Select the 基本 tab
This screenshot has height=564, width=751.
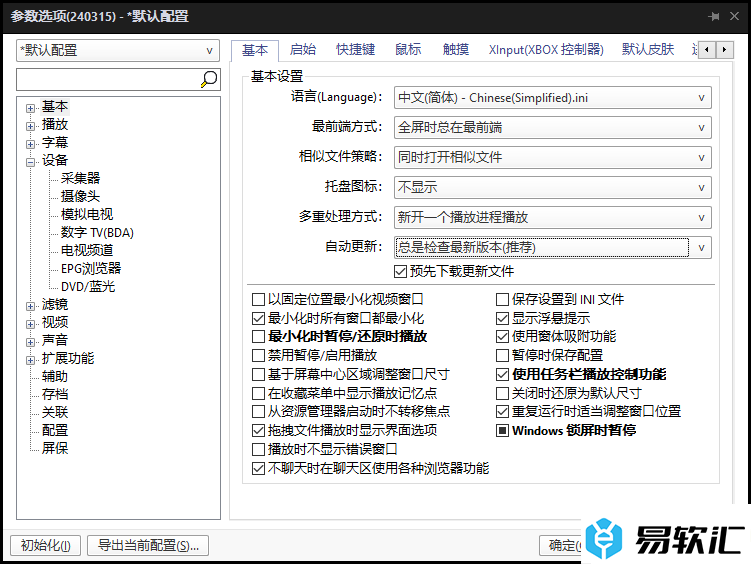pos(255,50)
